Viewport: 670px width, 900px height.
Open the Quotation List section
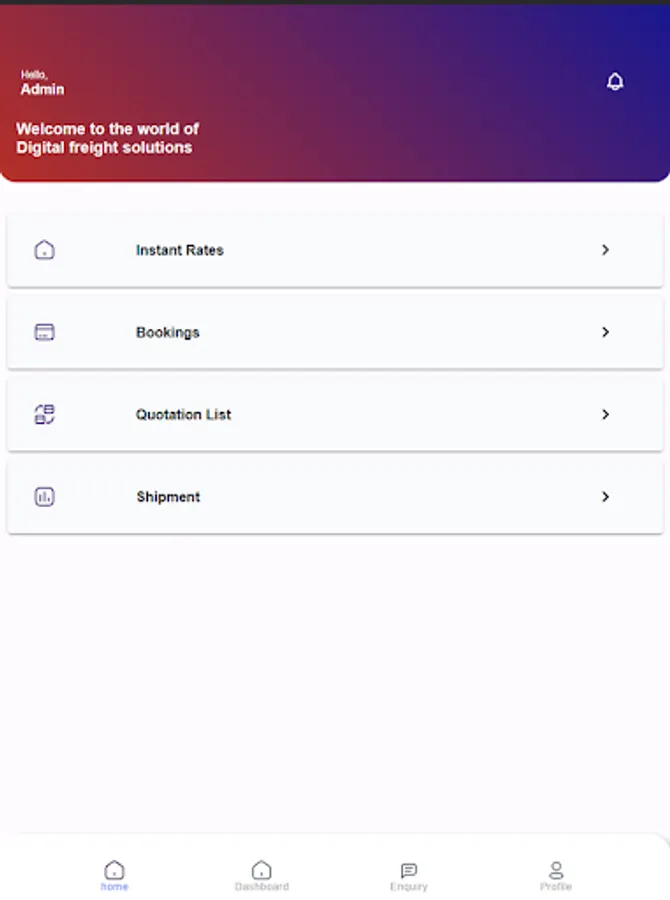coord(335,414)
